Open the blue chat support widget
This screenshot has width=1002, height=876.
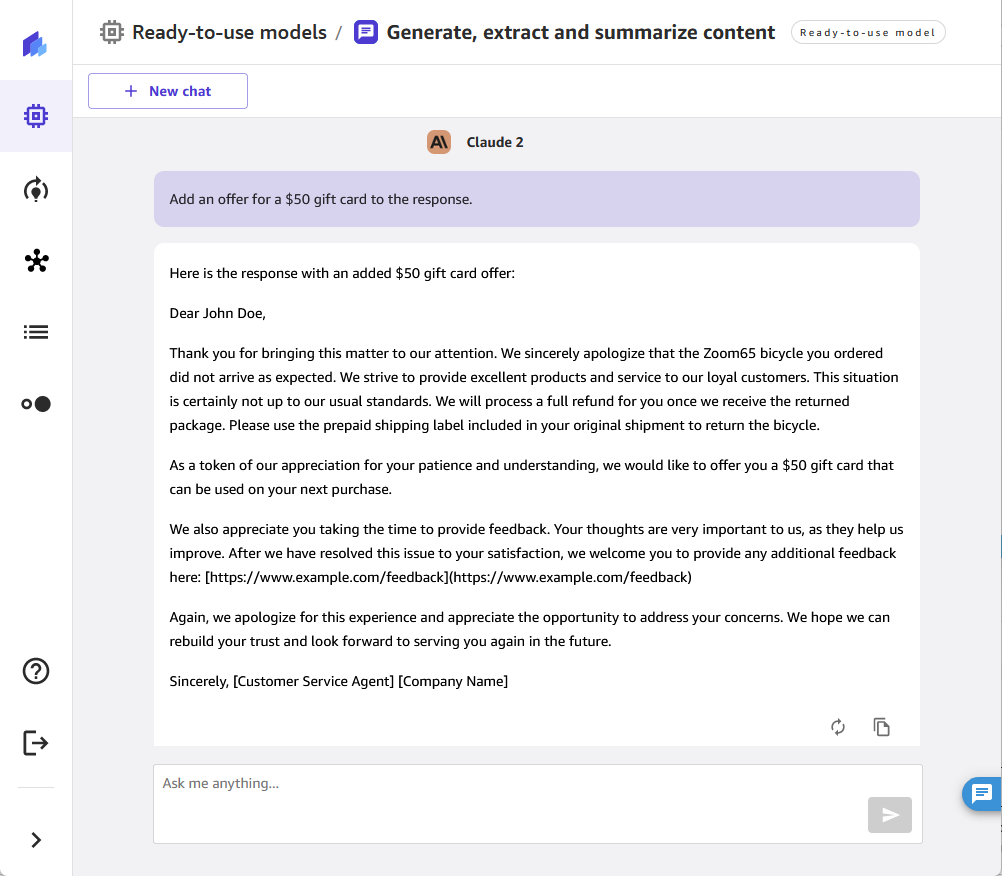981,794
